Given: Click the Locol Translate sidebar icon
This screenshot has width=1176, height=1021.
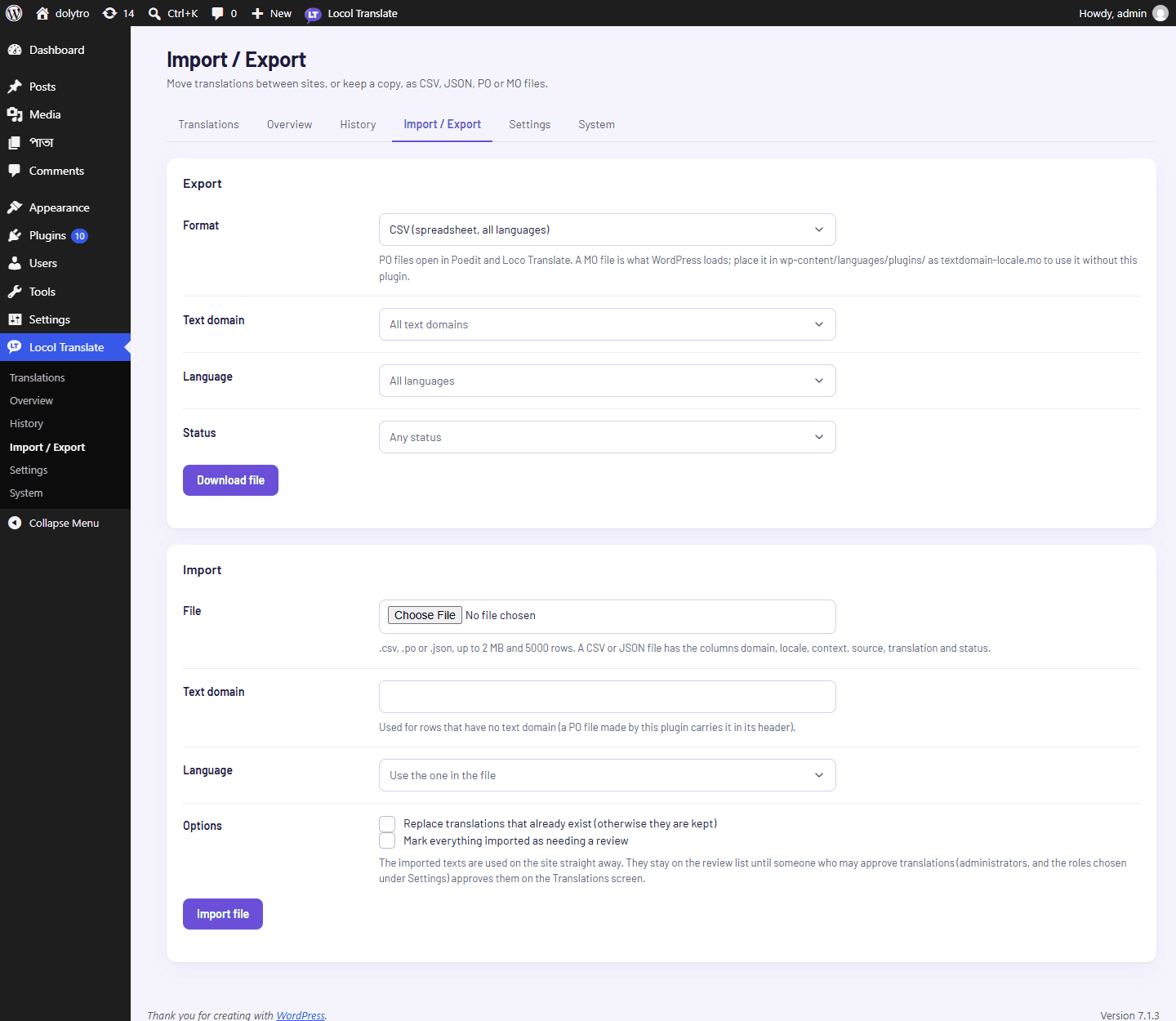Looking at the screenshot, I should tap(15, 347).
